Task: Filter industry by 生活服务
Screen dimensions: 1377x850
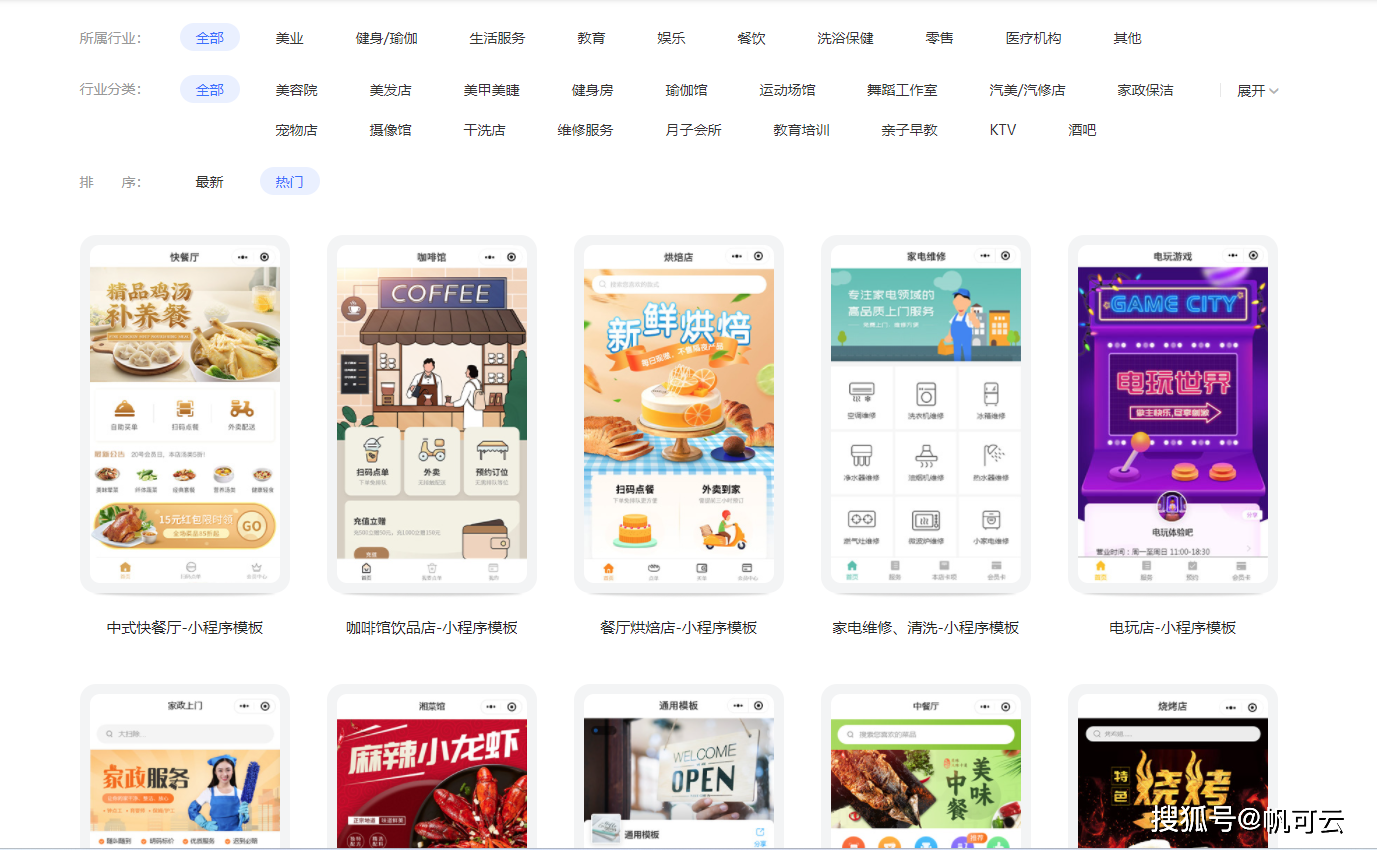Action: (497, 38)
